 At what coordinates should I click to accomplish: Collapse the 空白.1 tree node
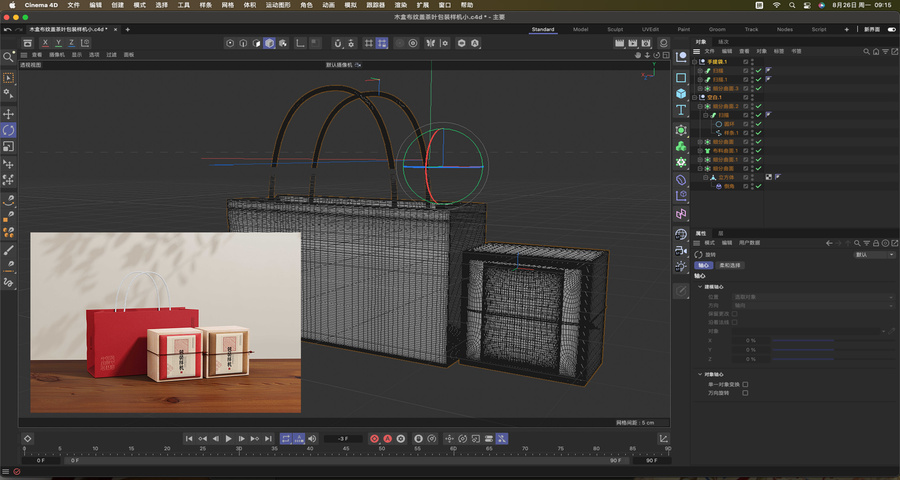pyautogui.click(x=695, y=98)
